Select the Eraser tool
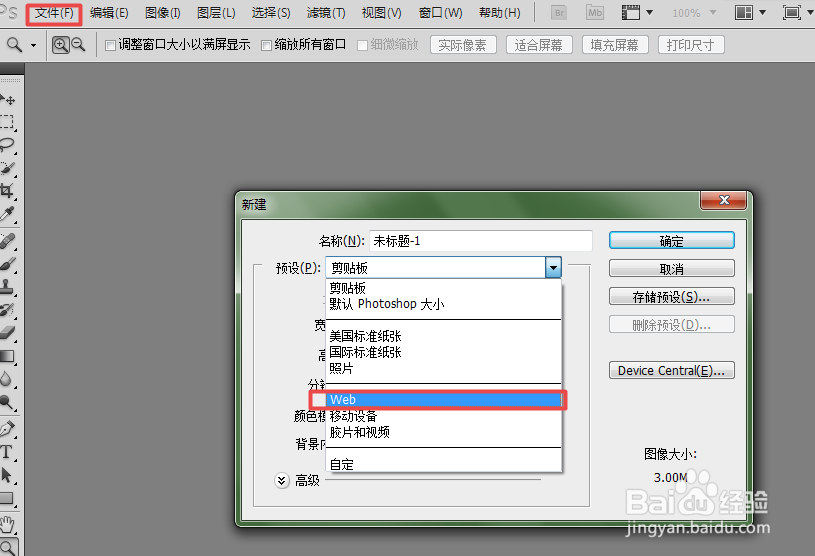The width and height of the screenshot is (815, 556). [7, 333]
